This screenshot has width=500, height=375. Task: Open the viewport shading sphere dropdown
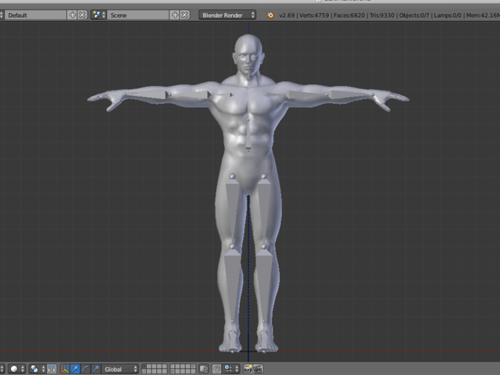16,369
